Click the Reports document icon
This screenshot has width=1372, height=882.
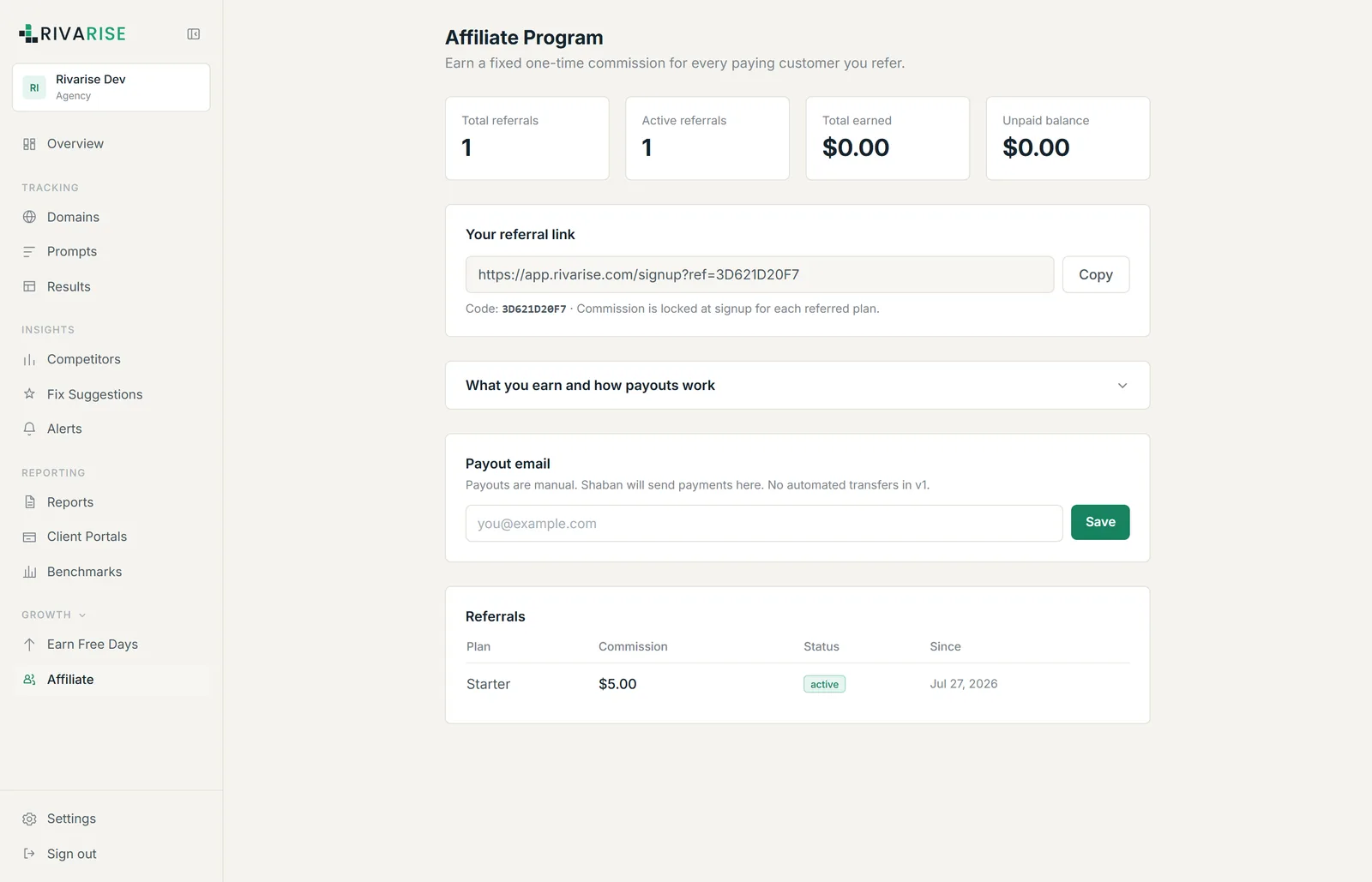29,502
